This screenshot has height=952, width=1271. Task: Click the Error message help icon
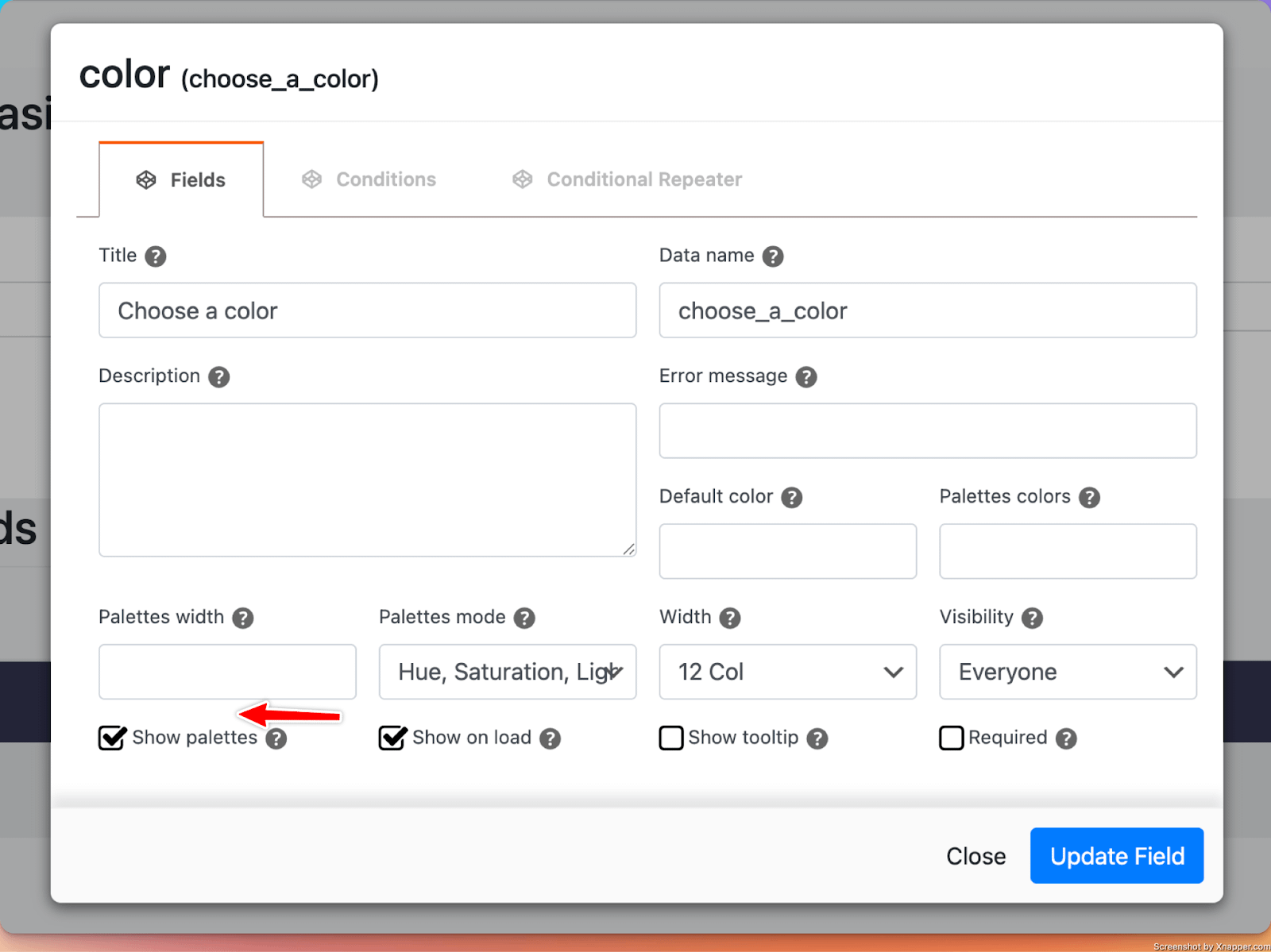[806, 377]
